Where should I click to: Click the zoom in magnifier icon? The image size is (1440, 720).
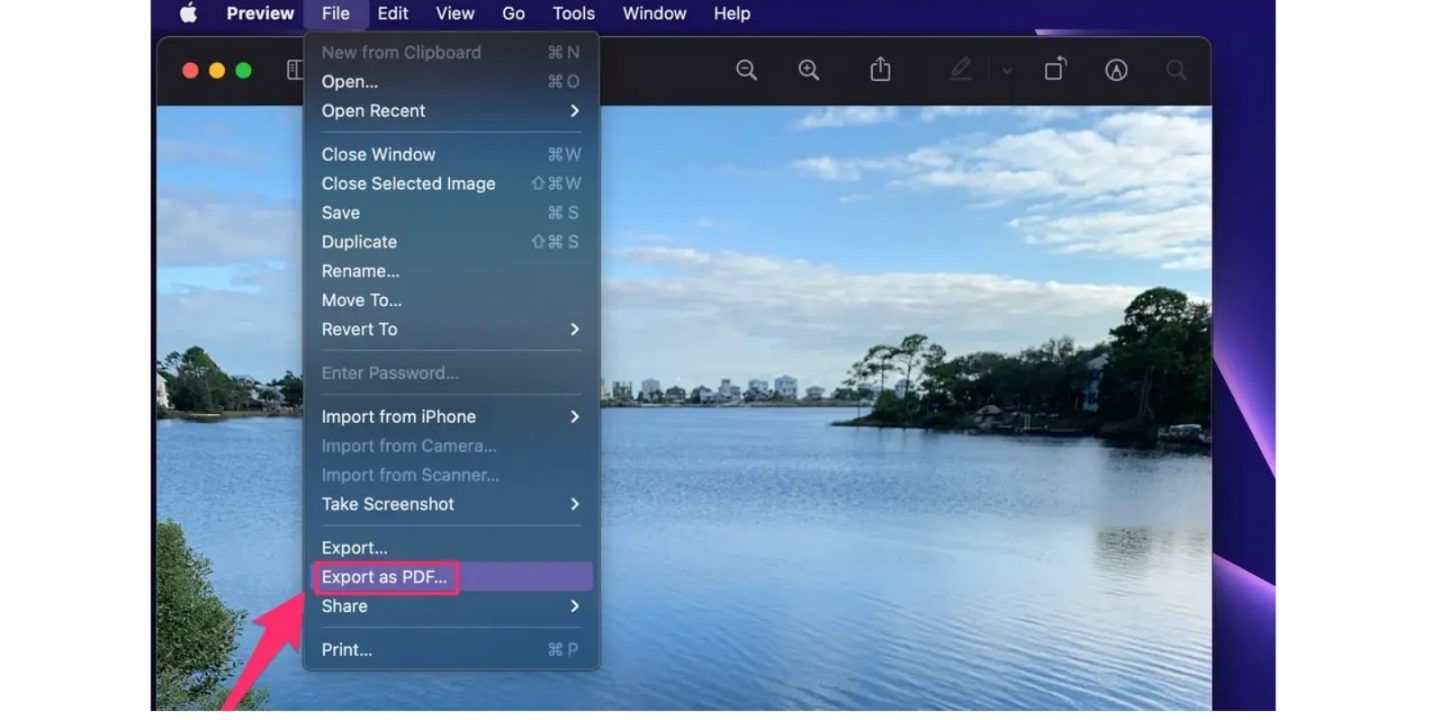(808, 70)
